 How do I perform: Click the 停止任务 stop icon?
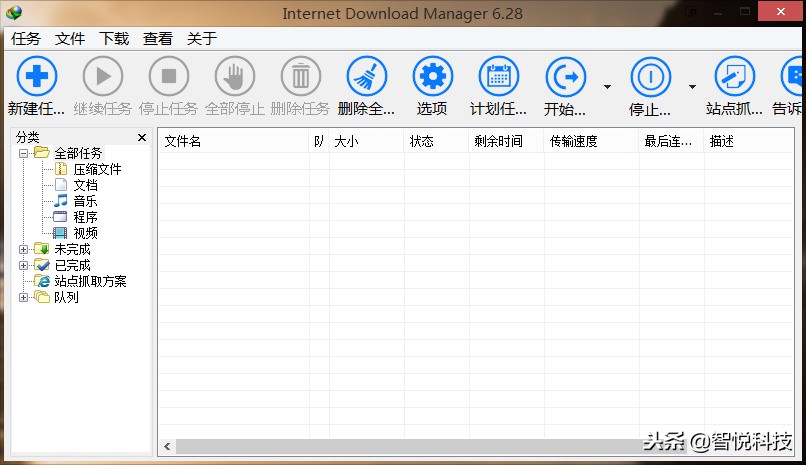169,76
